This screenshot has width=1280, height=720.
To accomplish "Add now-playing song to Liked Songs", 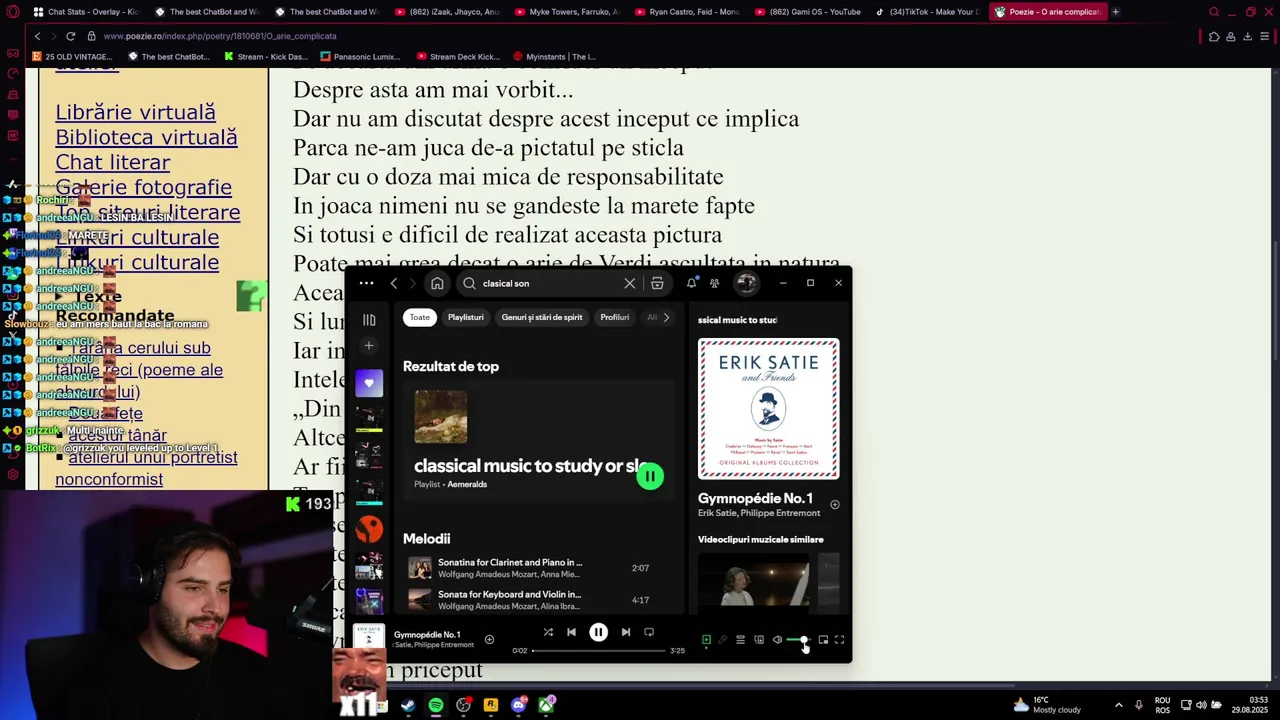I will (489, 640).
